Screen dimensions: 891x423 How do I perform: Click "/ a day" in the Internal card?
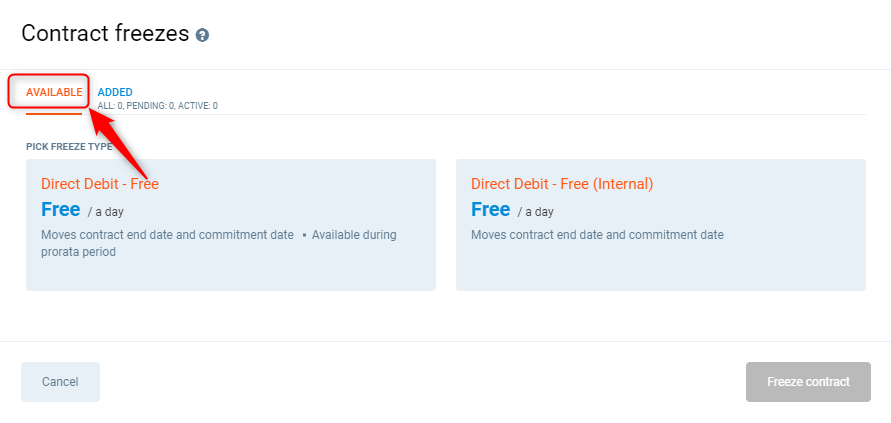coord(536,212)
